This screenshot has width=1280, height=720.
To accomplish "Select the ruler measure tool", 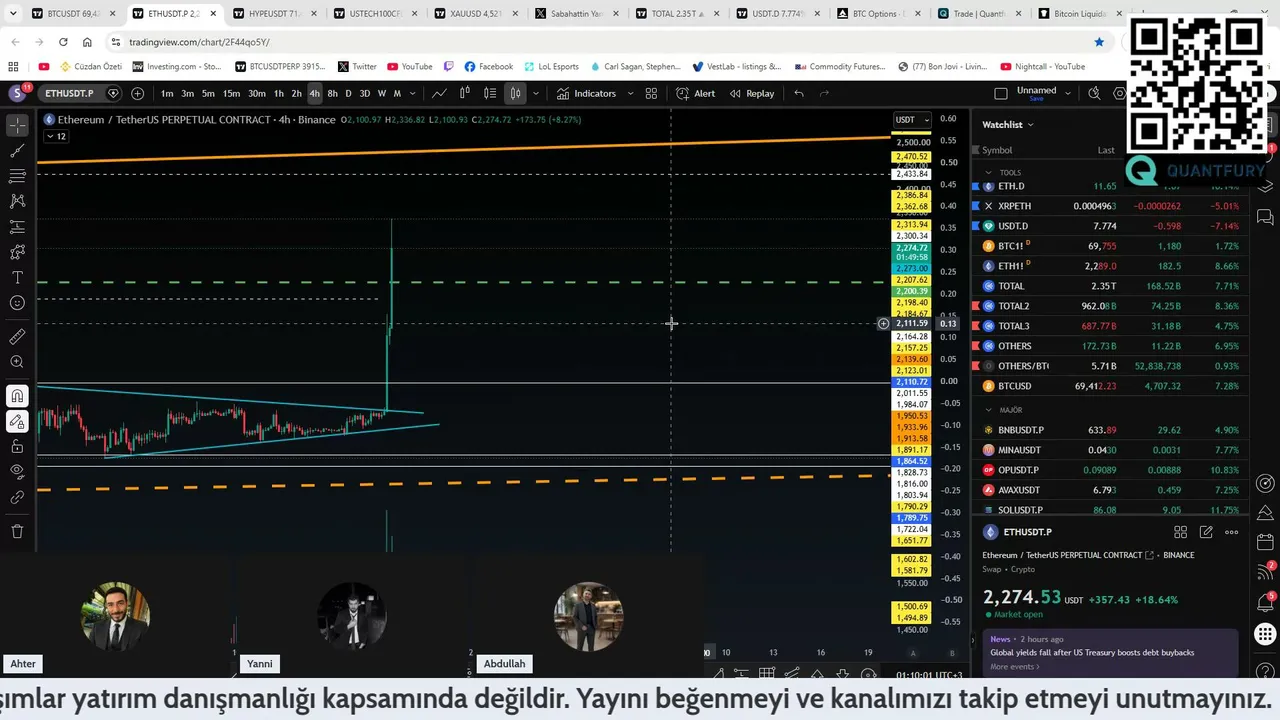I will pos(17,337).
